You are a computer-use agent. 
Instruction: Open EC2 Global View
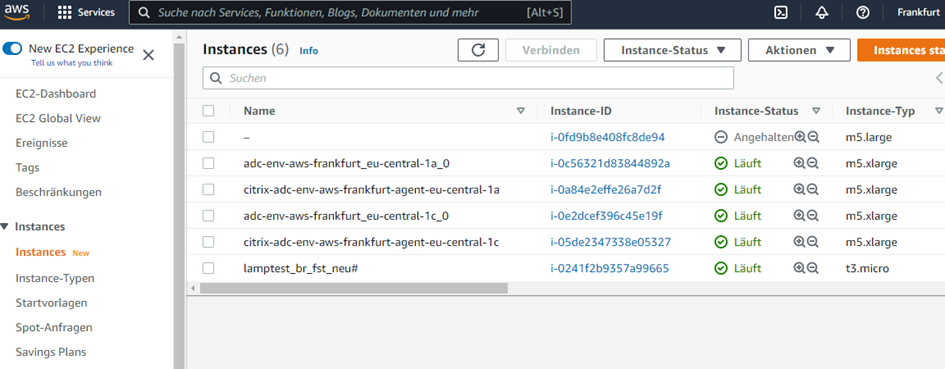coord(58,118)
